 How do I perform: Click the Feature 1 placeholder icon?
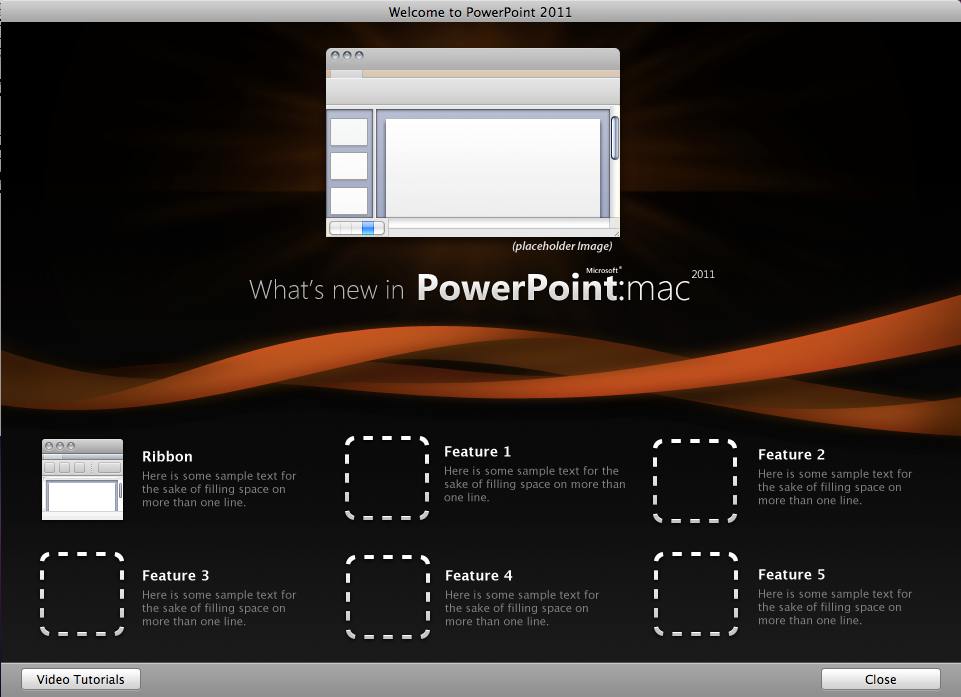point(387,478)
